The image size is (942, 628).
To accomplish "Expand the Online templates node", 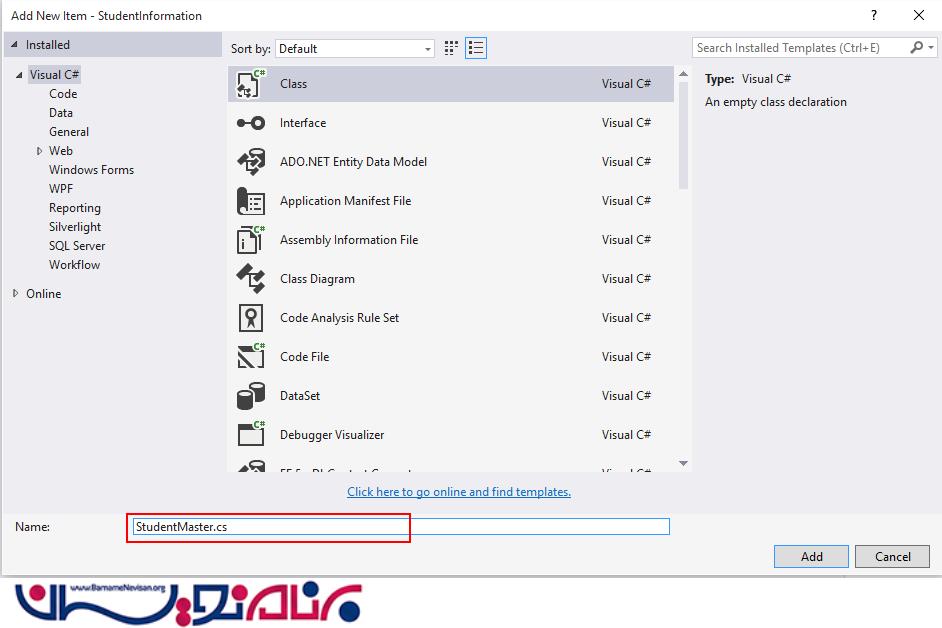I will (x=16, y=294).
